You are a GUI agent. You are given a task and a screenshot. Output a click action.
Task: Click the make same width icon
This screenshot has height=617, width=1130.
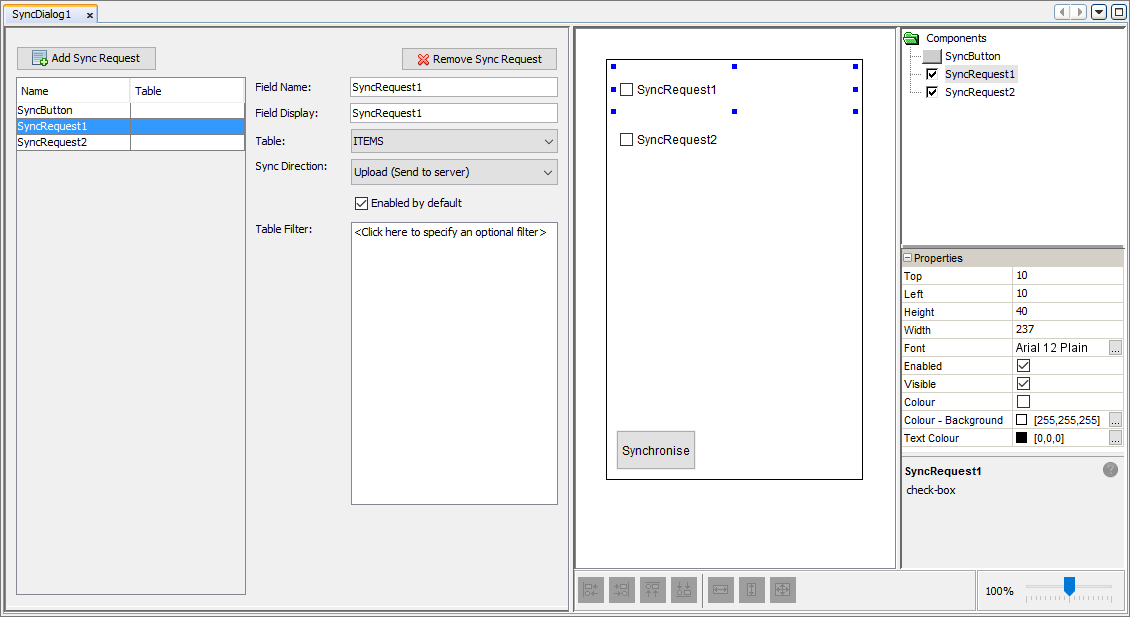720,590
